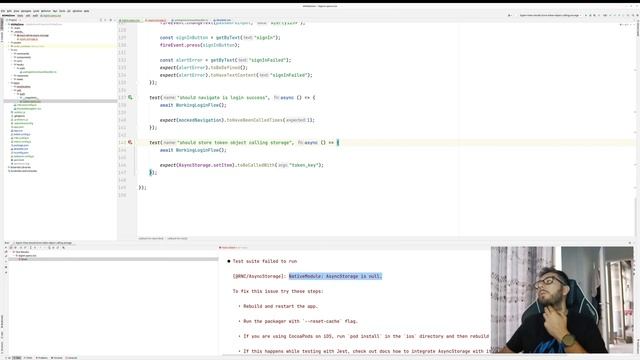Select the Test Results root node
Image resolution: width=640 pixels, height=360 pixels.
click(x=21, y=252)
